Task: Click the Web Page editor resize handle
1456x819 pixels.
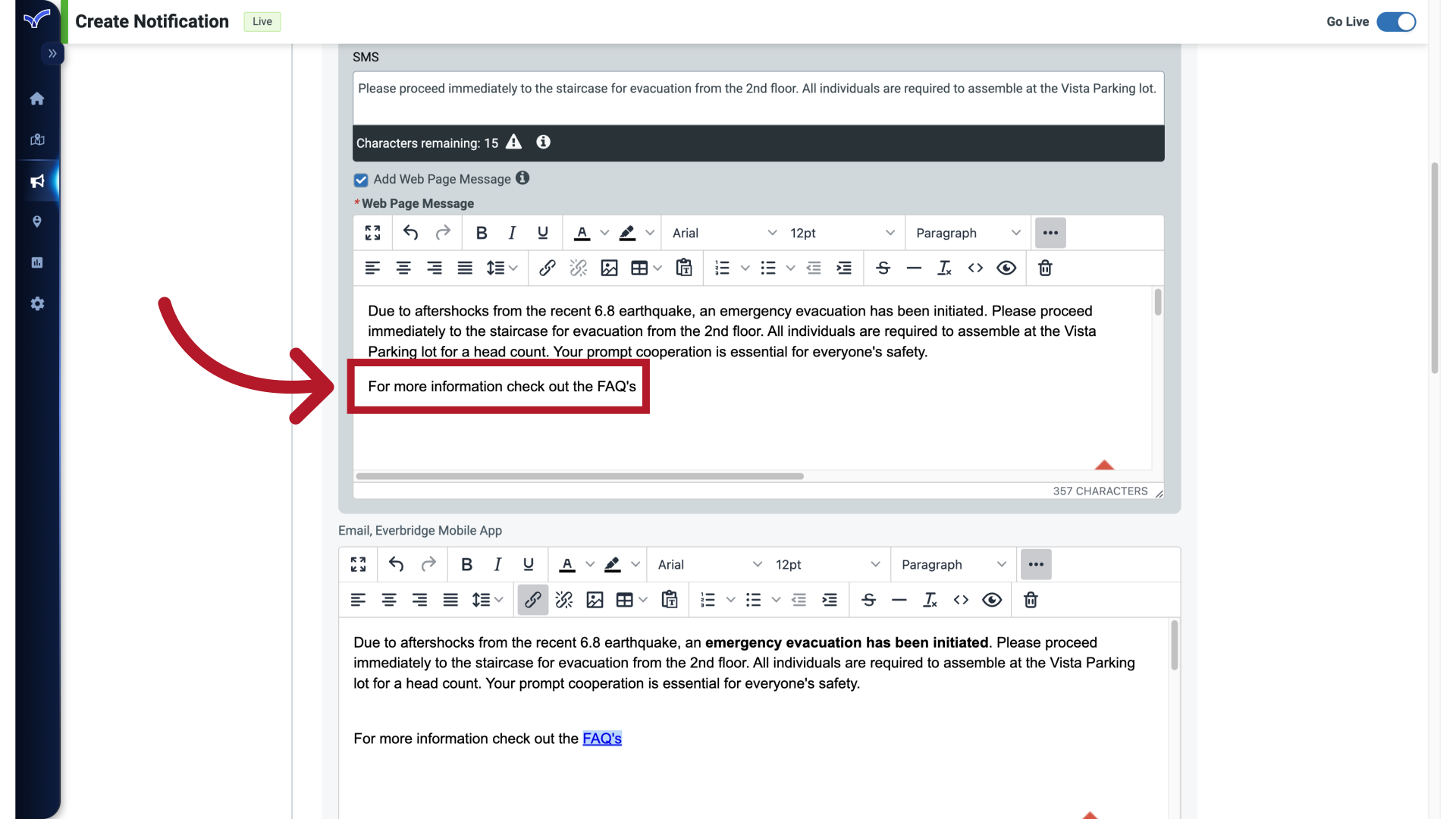Action: point(1159,493)
